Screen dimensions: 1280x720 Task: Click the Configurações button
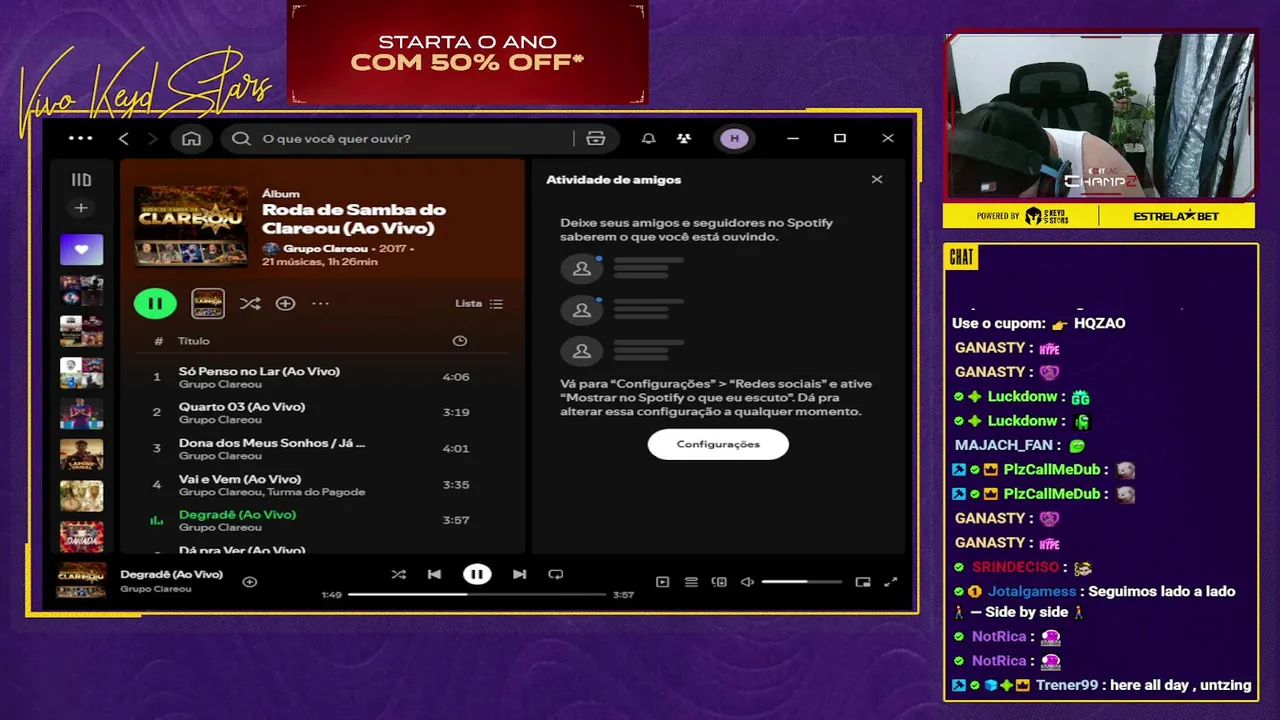(718, 444)
